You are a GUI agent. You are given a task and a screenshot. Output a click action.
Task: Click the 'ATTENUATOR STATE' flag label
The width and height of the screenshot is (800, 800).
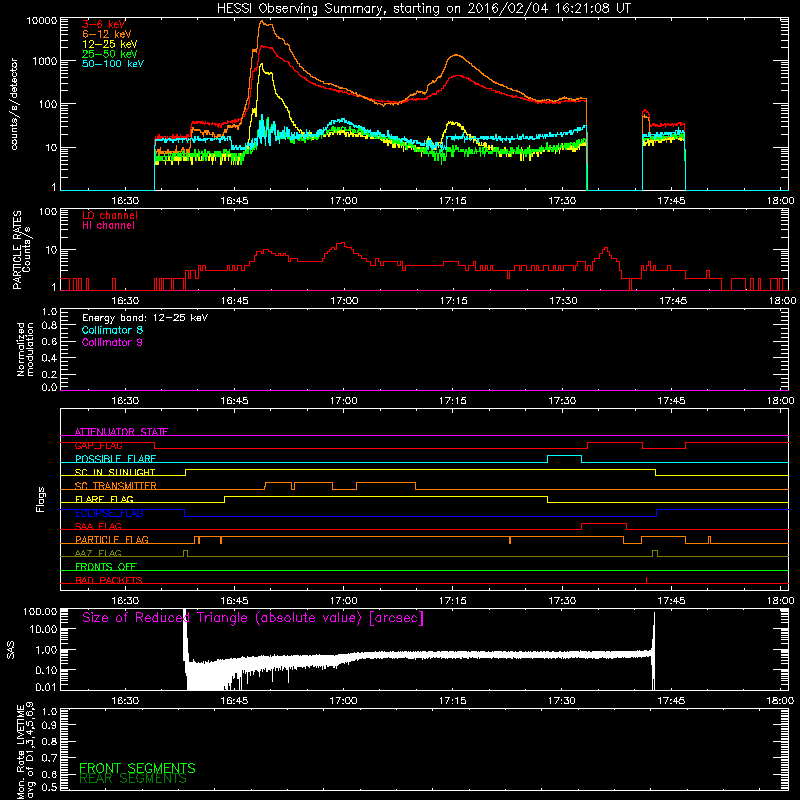coord(121,432)
